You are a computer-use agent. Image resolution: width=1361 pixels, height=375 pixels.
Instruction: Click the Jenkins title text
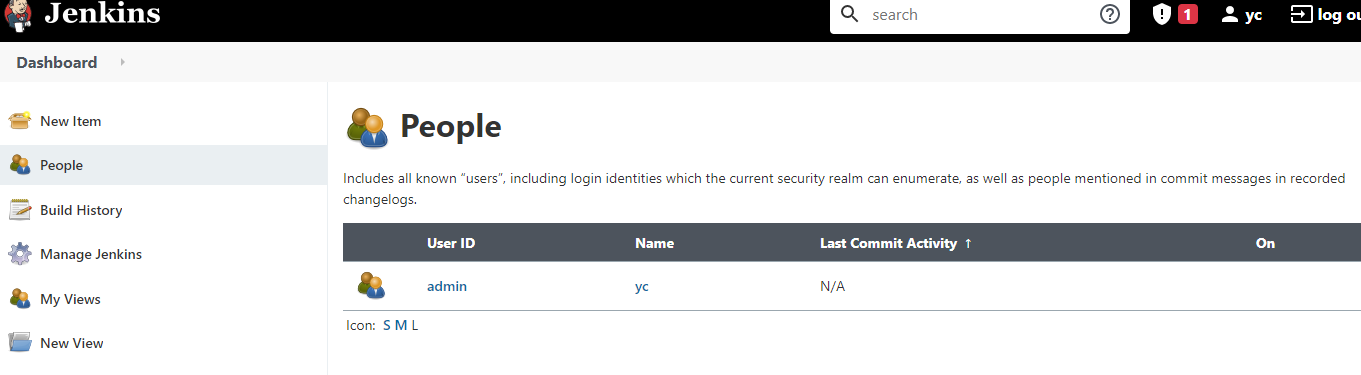click(x=102, y=13)
